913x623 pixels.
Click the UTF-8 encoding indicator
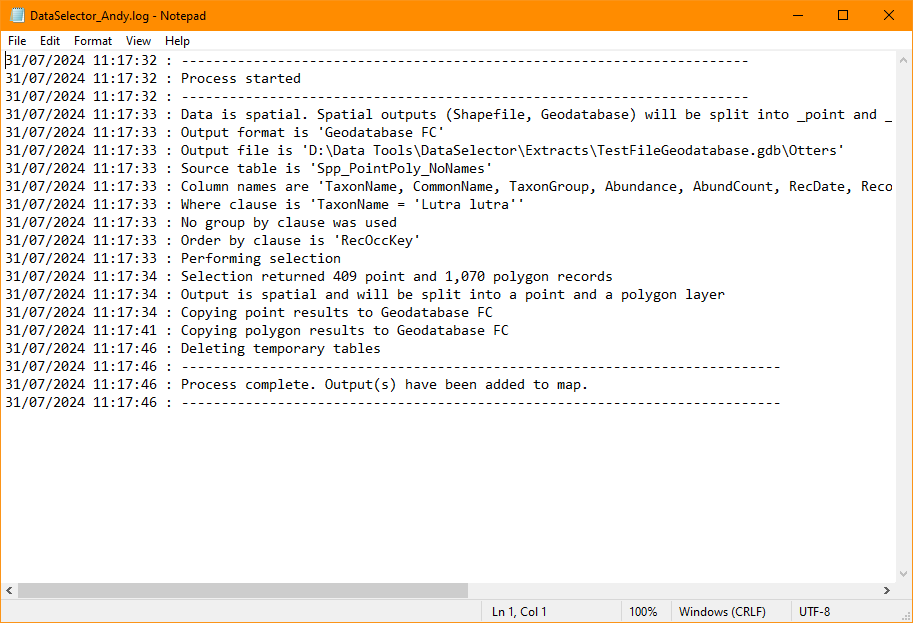[814, 612]
